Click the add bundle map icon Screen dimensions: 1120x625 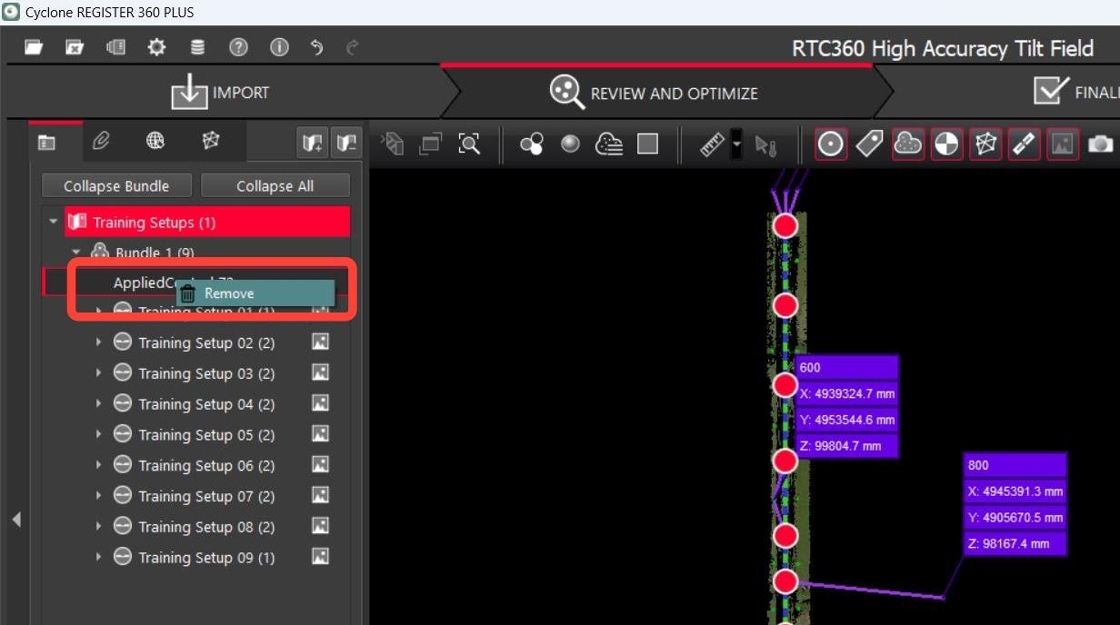(313, 144)
